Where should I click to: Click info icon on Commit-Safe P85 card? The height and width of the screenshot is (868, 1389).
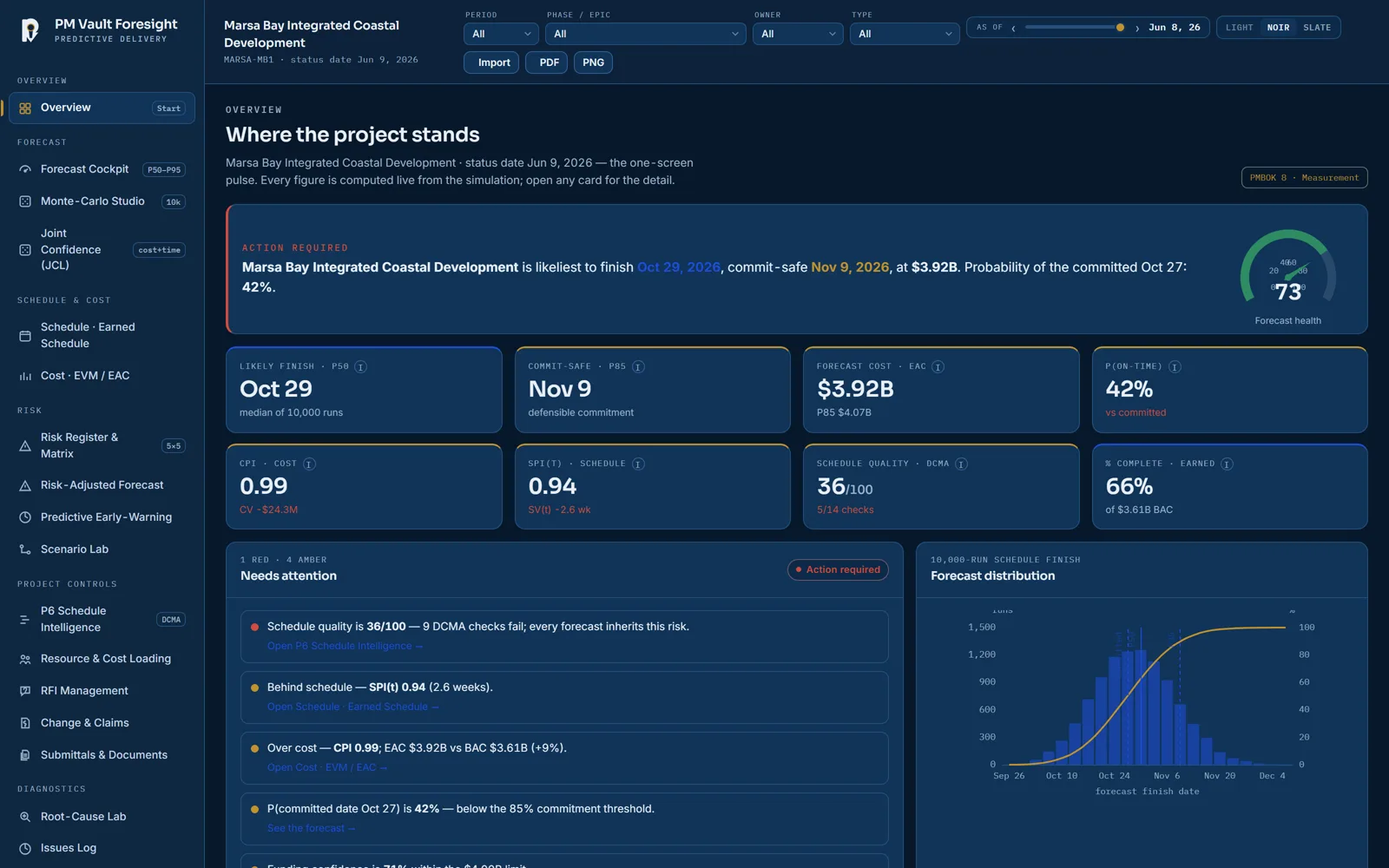click(638, 367)
